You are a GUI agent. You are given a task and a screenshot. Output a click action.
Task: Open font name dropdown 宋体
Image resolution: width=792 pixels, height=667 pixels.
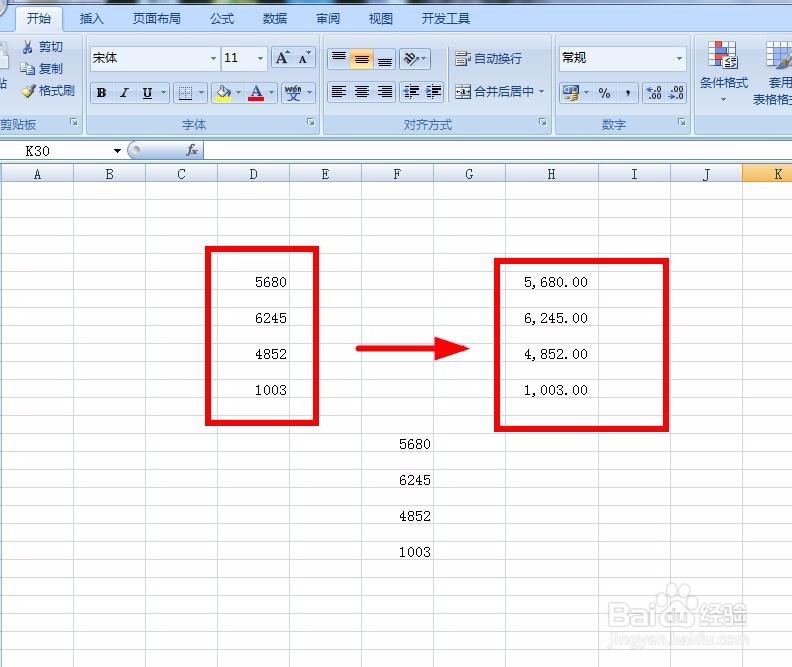213,58
